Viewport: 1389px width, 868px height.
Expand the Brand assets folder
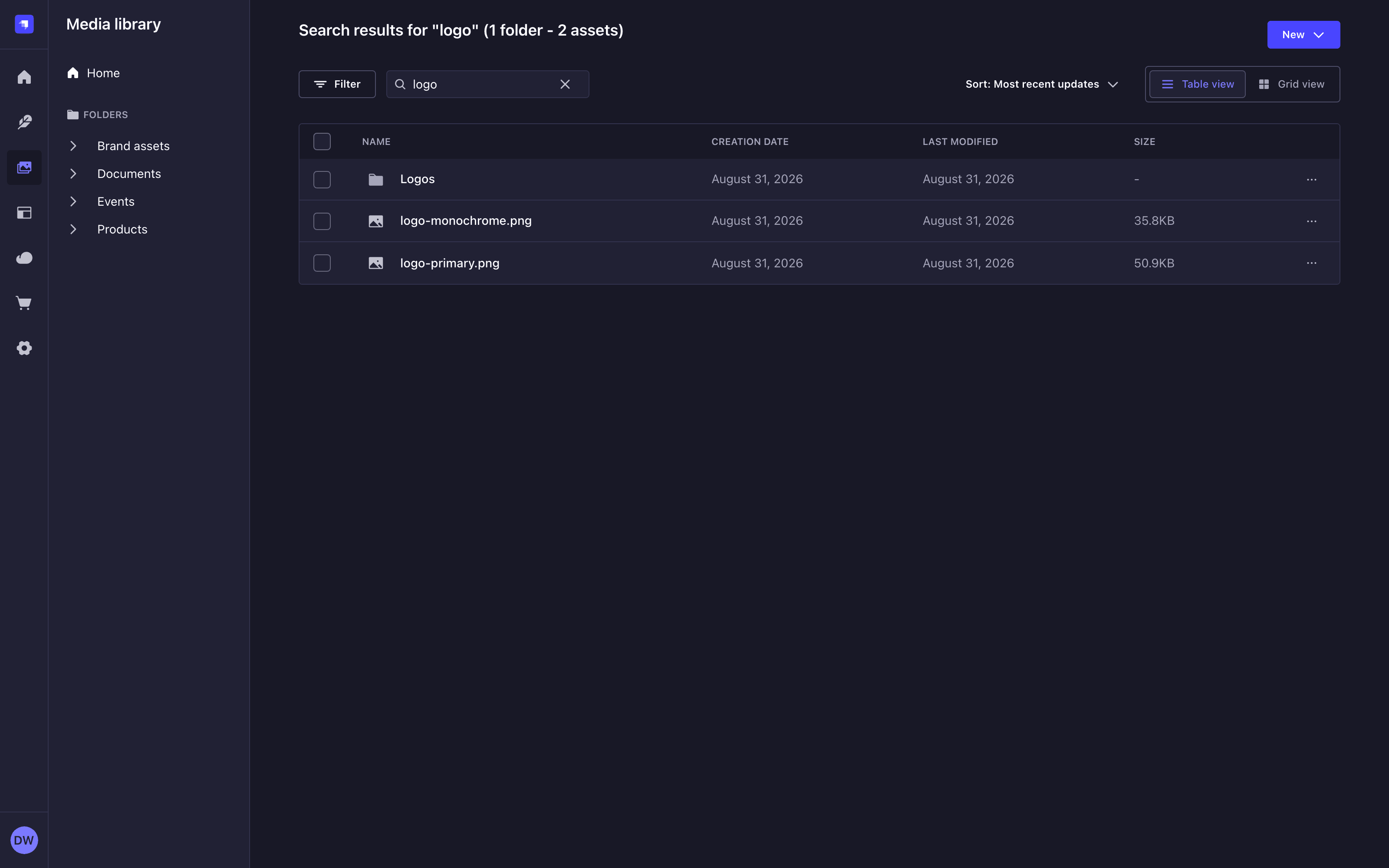click(x=73, y=146)
